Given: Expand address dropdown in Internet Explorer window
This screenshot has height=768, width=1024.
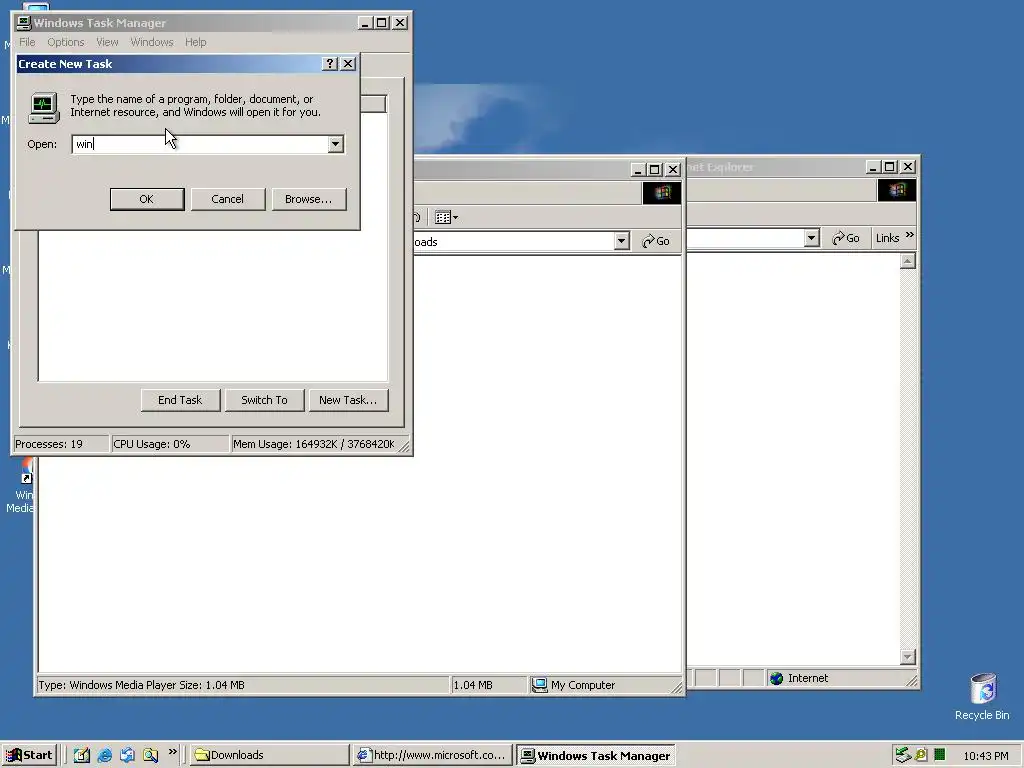Looking at the screenshot, I should [x=811, y=238].
